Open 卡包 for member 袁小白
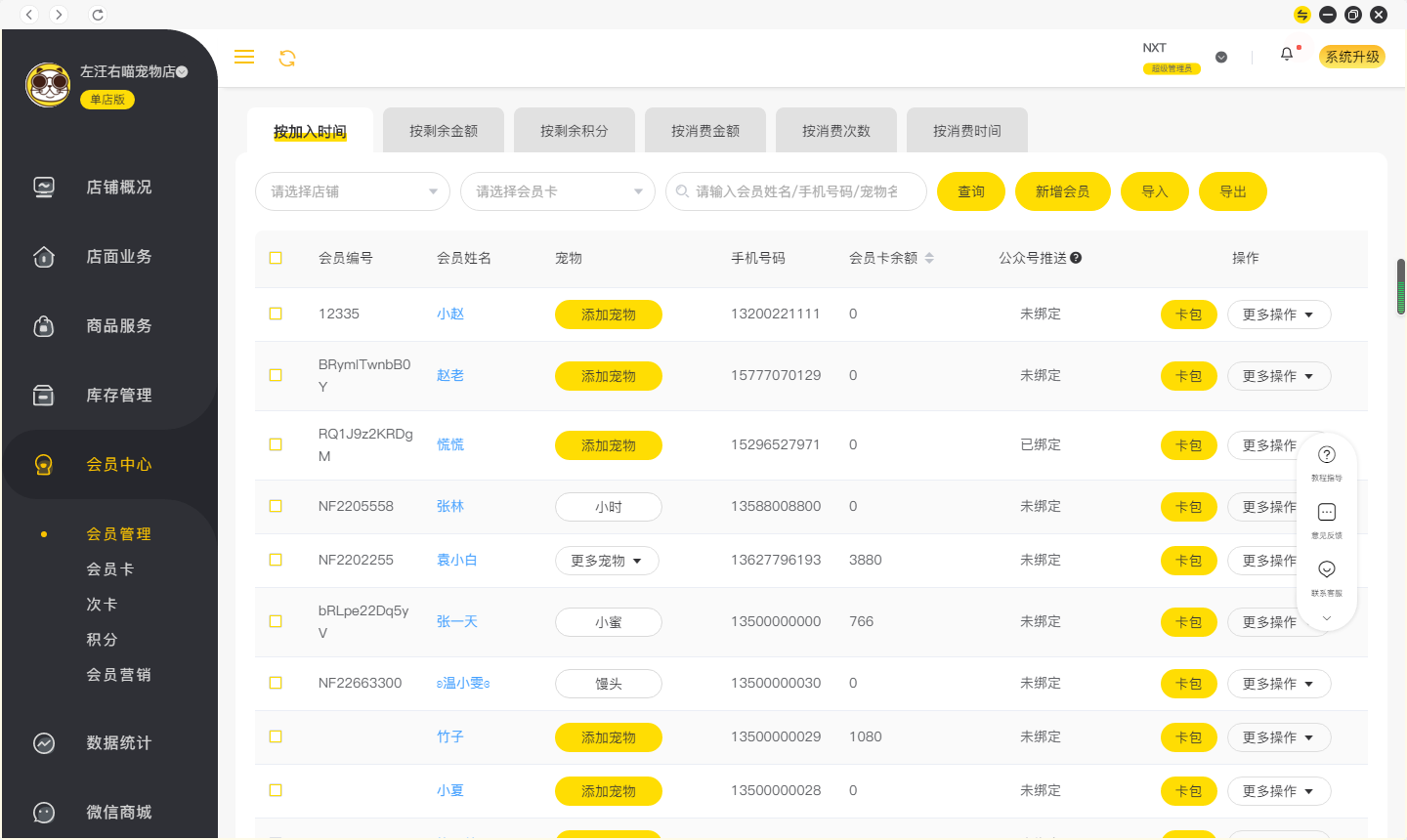The image size is (1407, 840). [x=1189, y=561]
